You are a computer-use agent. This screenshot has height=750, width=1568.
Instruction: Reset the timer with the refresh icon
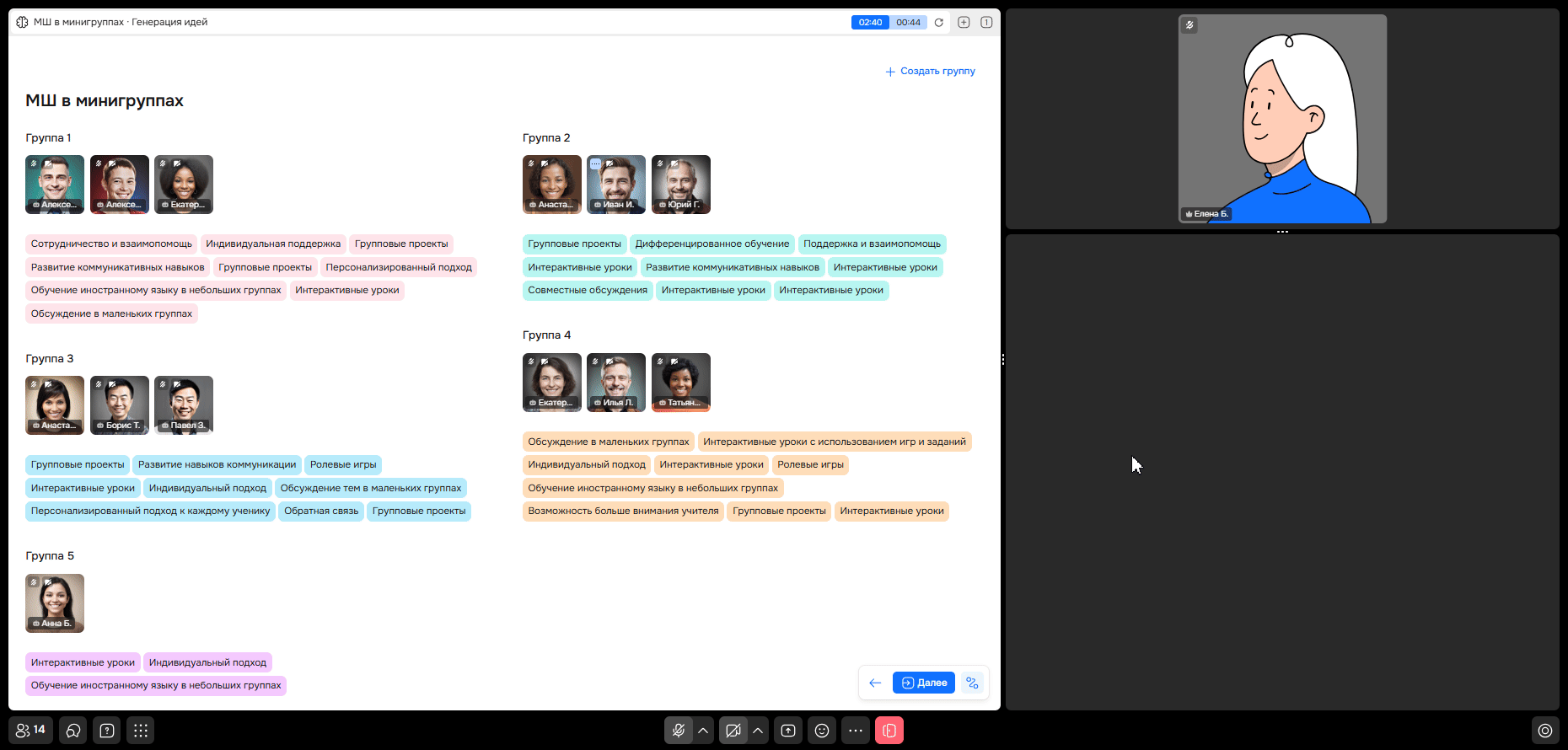(x=938, y=23)
